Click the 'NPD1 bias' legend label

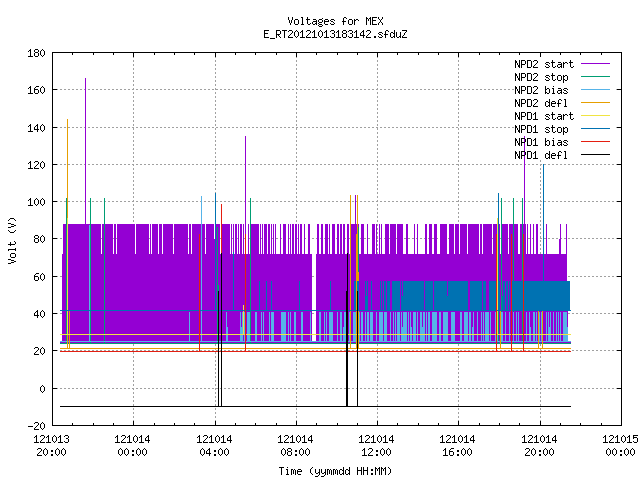pos(541,142)
